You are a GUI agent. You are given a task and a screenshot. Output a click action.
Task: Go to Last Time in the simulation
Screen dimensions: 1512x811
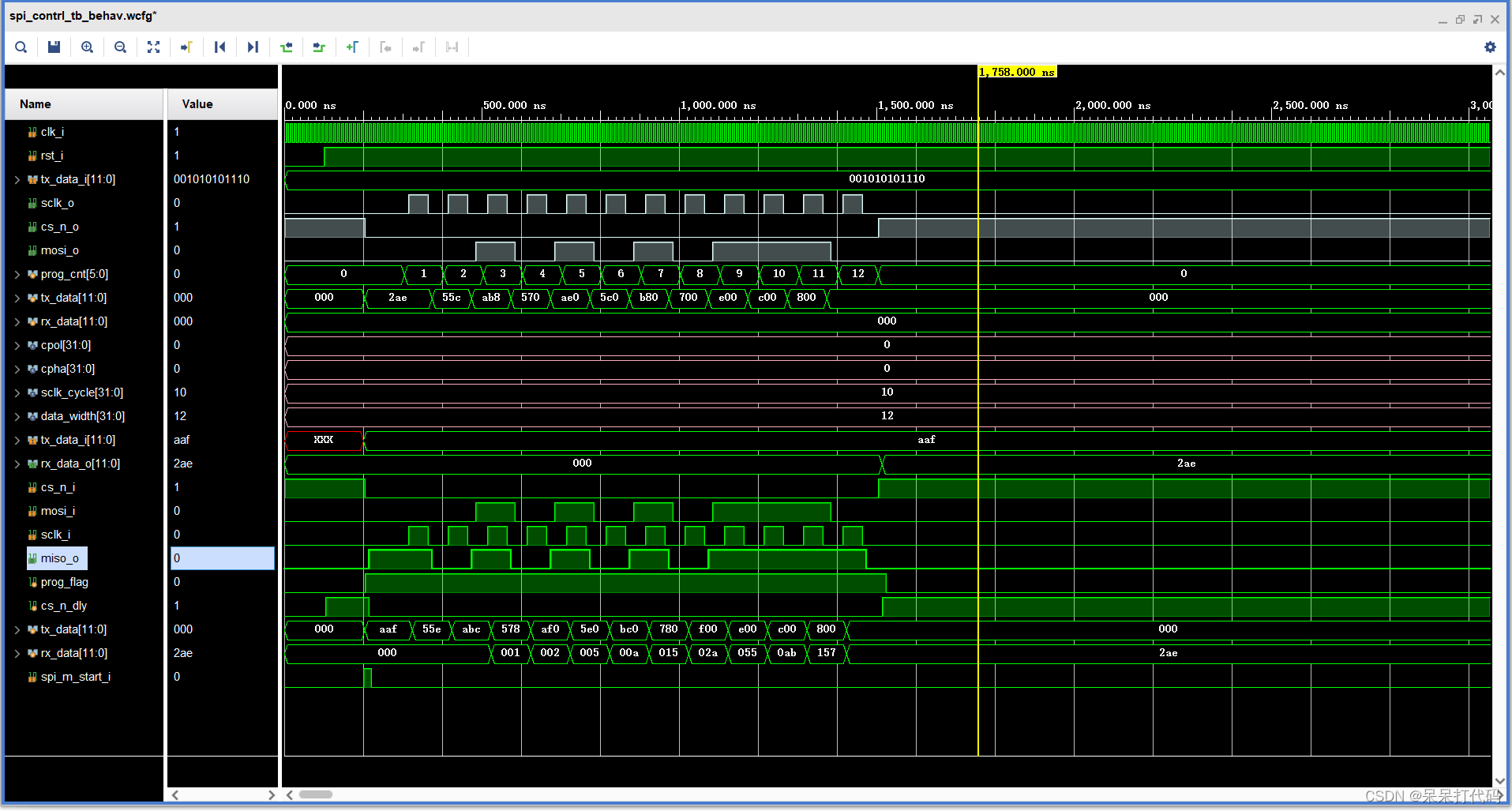253,47
